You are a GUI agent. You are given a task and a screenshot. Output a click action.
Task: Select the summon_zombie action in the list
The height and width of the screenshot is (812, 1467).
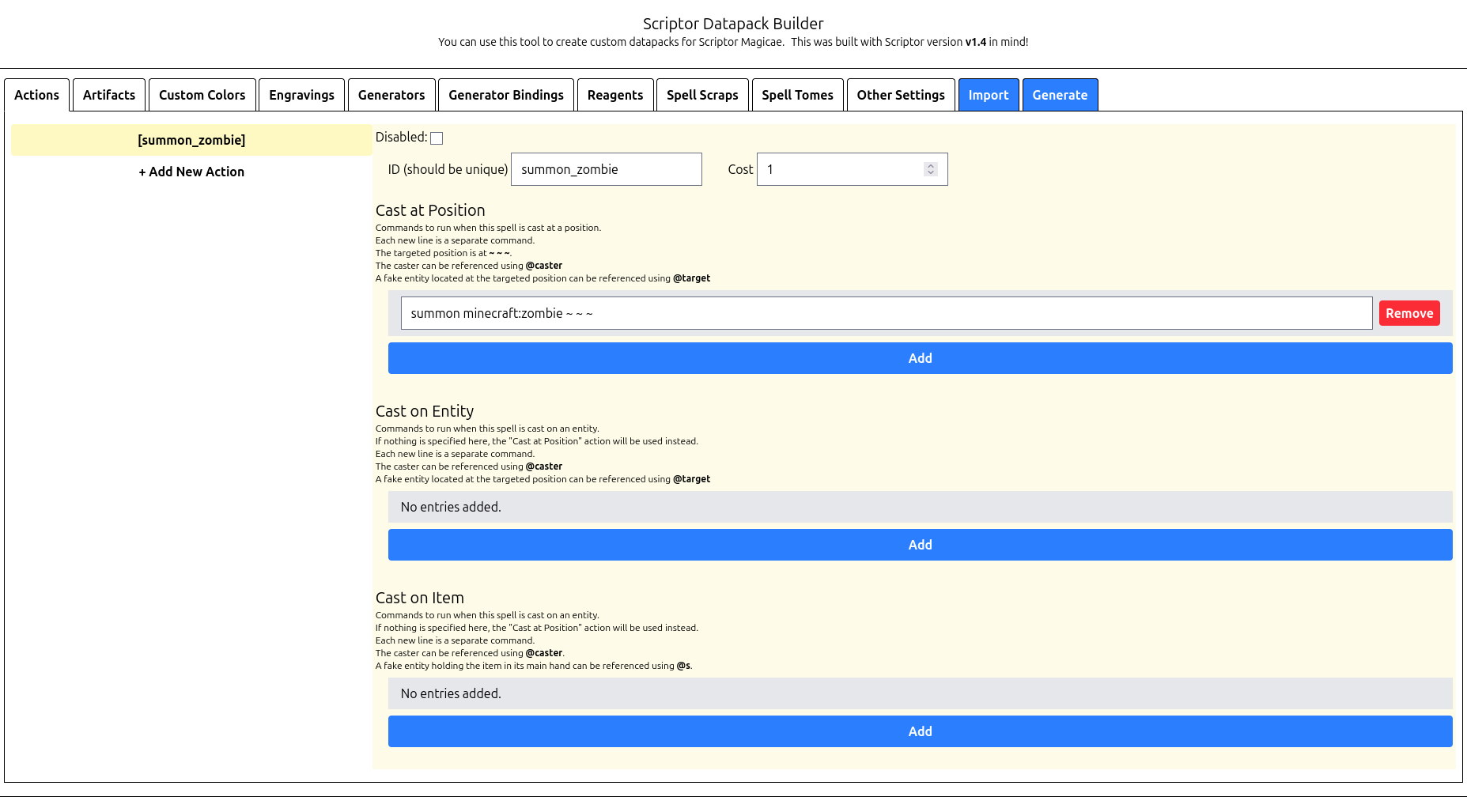click(x=191, y=140)
